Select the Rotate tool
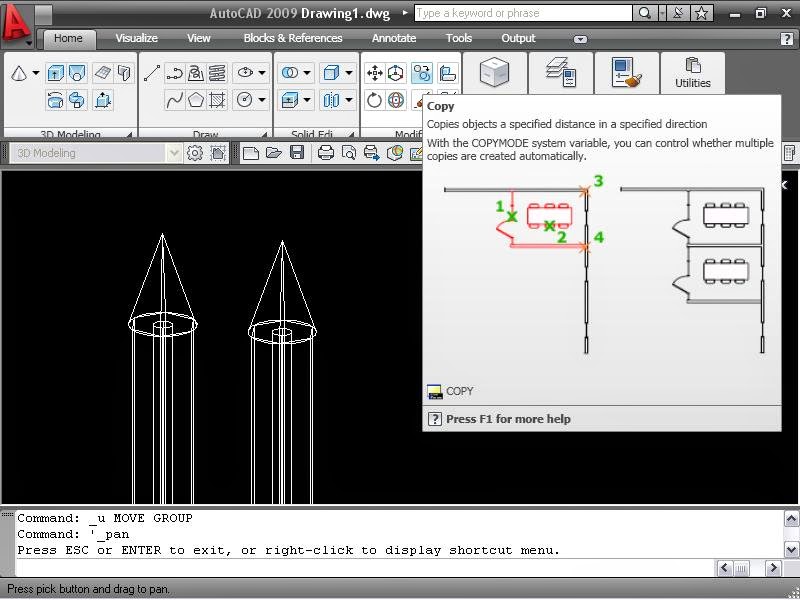This screenshot has height=600, width=800. click(x=374, y=100)
